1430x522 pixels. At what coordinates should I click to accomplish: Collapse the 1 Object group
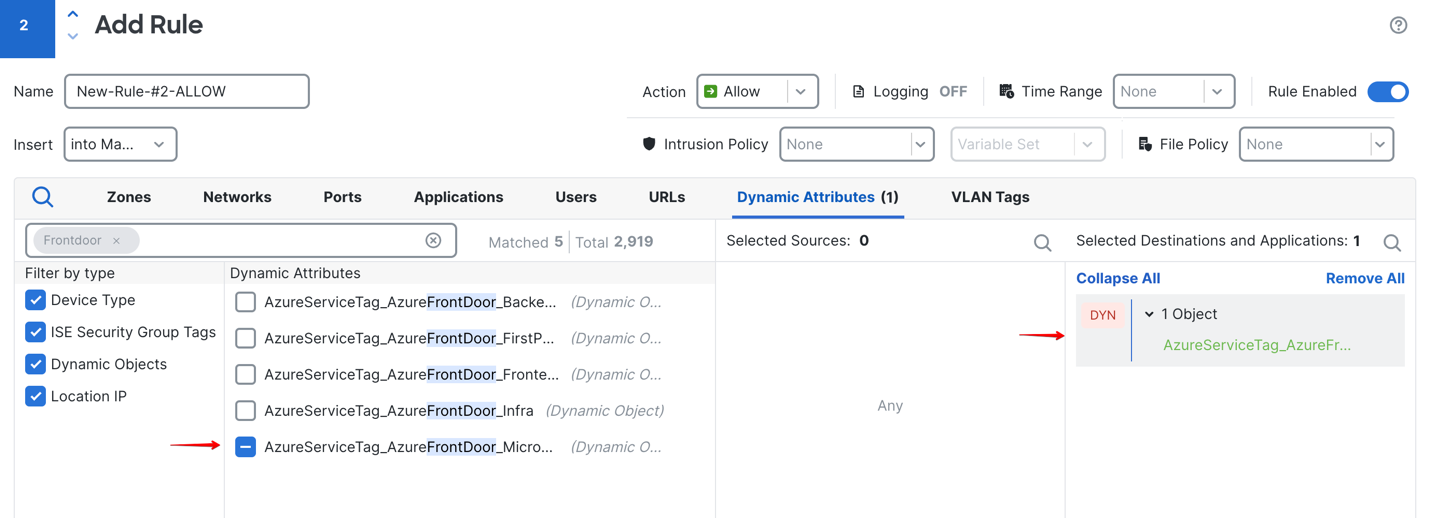1149,314
